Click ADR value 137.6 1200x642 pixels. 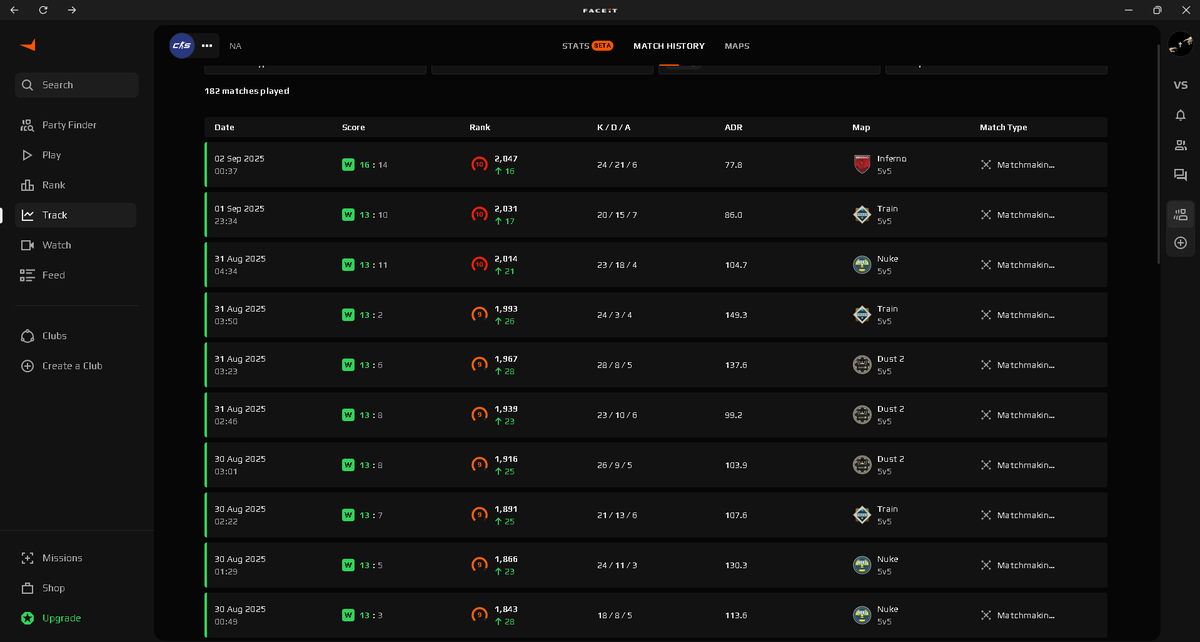point(734,364)
